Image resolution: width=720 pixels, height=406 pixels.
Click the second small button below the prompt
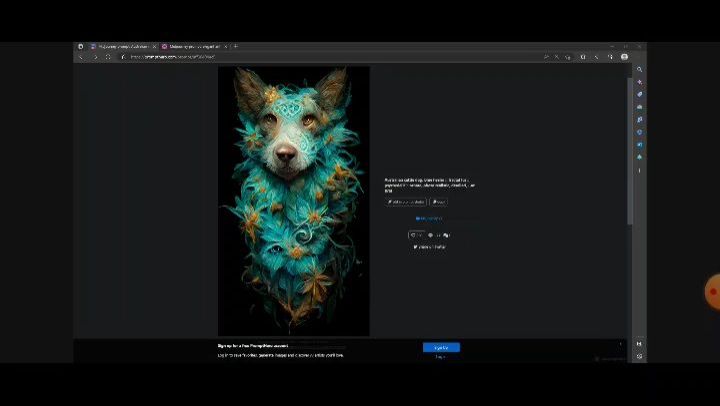click(x=439, y=202)
